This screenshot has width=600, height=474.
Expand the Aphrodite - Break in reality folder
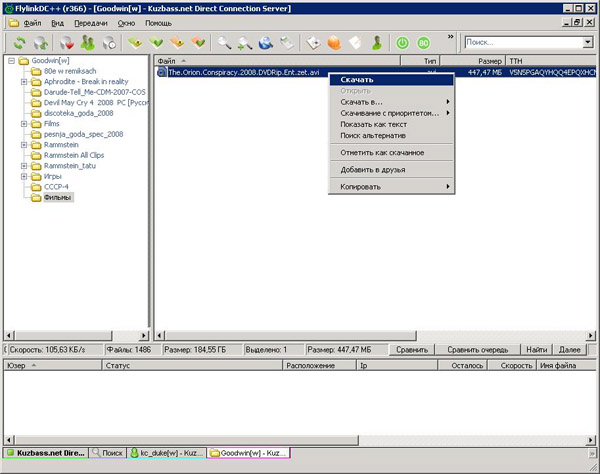point(24,82)
